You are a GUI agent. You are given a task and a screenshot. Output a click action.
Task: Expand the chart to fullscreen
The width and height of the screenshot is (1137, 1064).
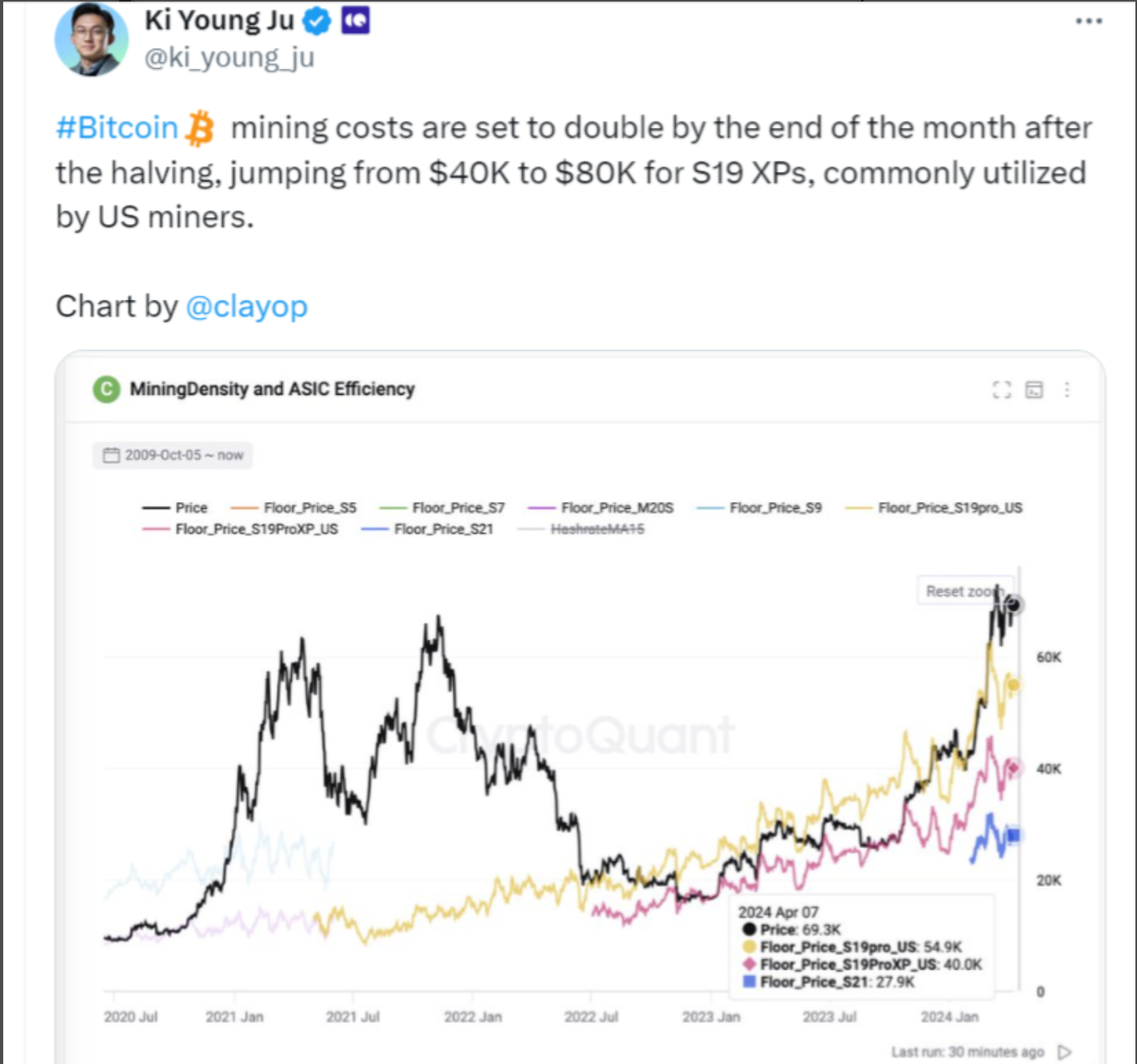1002,389
